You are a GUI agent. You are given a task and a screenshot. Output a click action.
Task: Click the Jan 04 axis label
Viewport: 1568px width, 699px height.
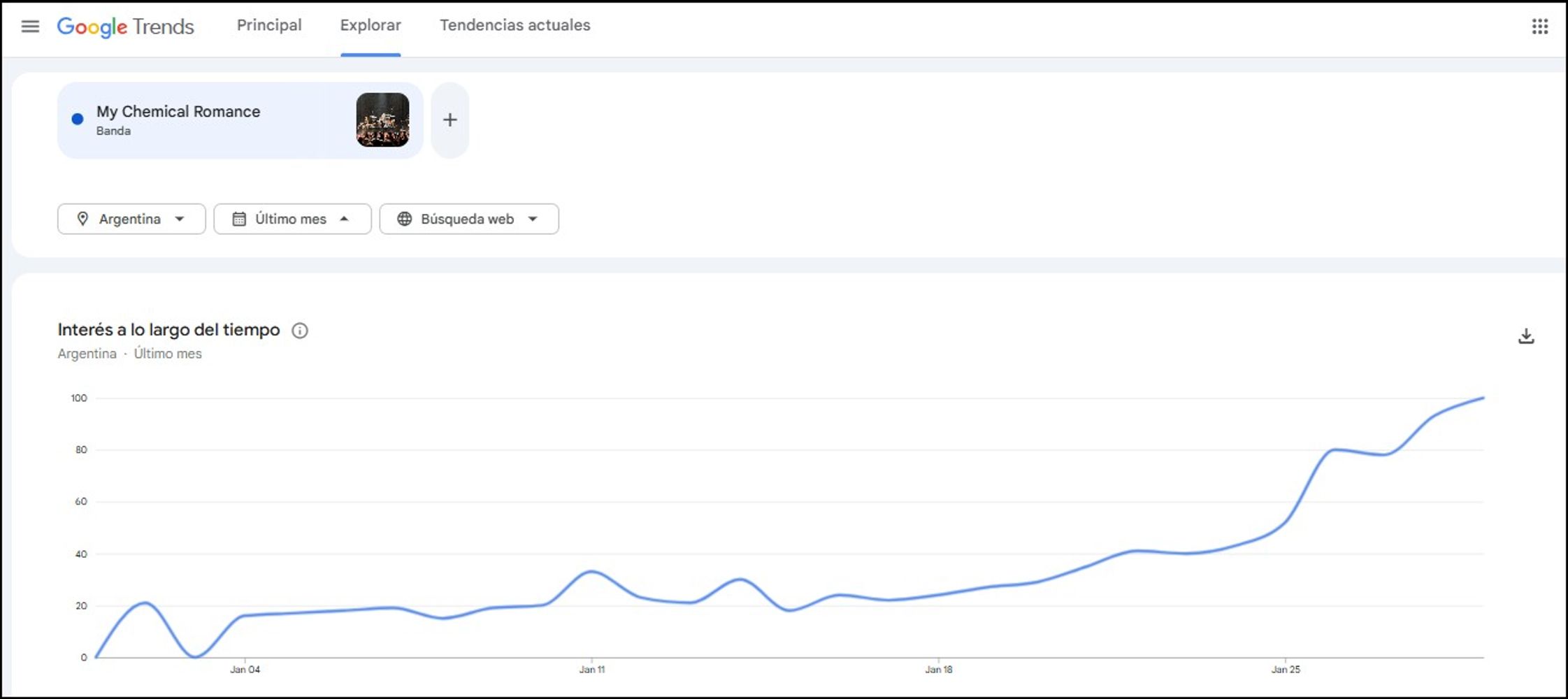(245, 670)
